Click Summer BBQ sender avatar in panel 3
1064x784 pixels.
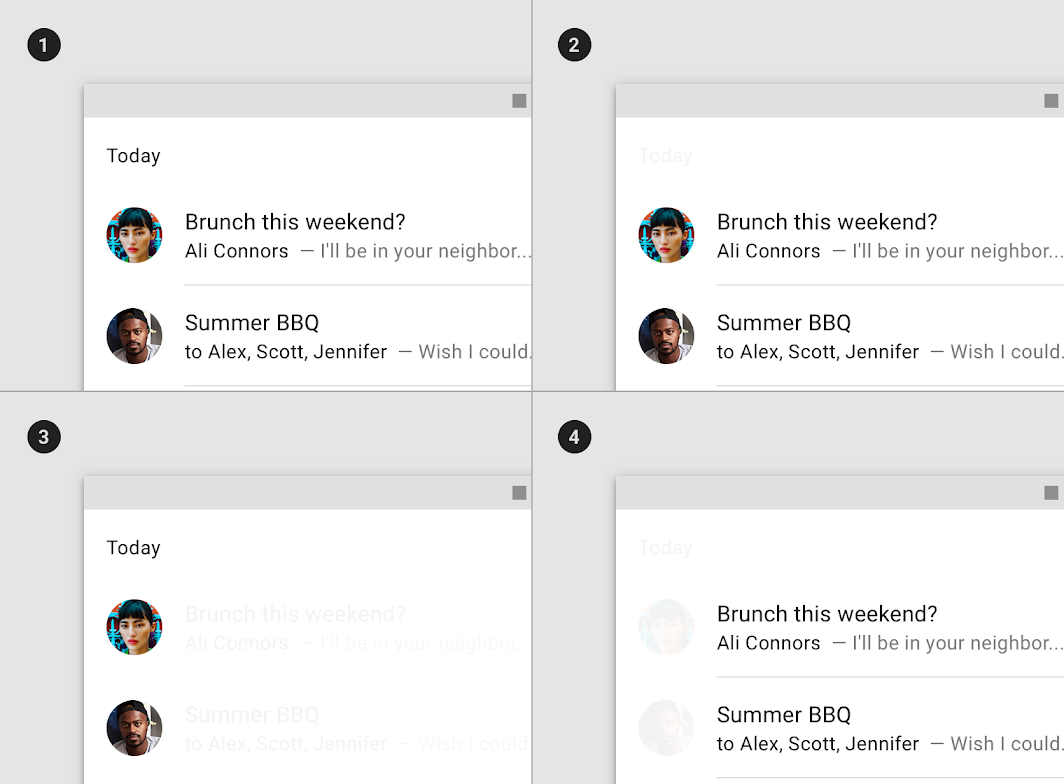point(134,728)
